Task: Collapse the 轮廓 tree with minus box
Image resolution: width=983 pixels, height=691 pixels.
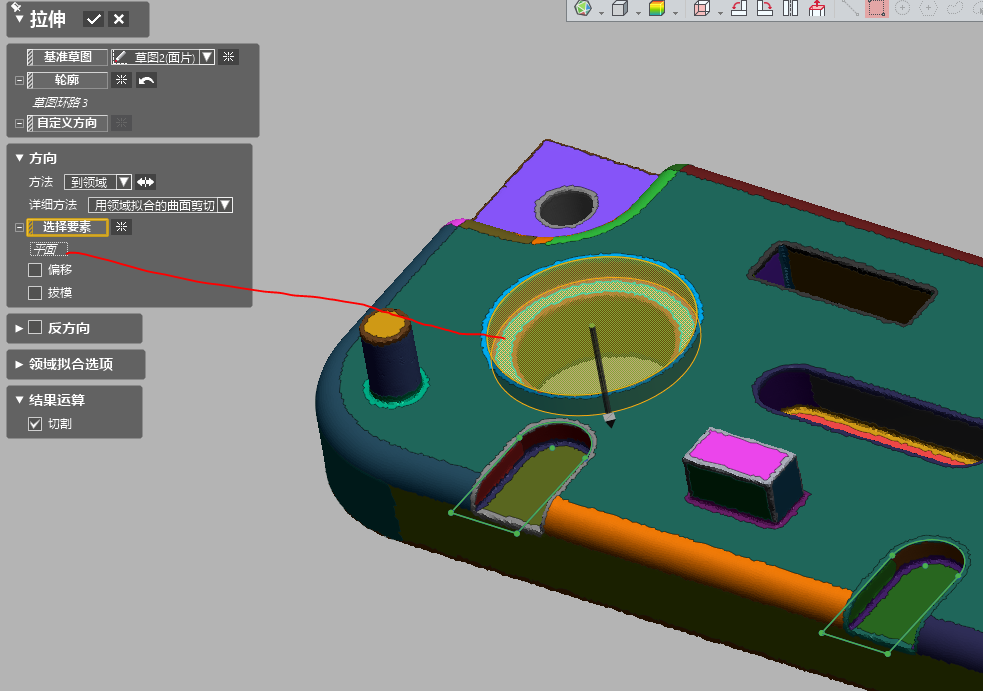Action: 19,80
